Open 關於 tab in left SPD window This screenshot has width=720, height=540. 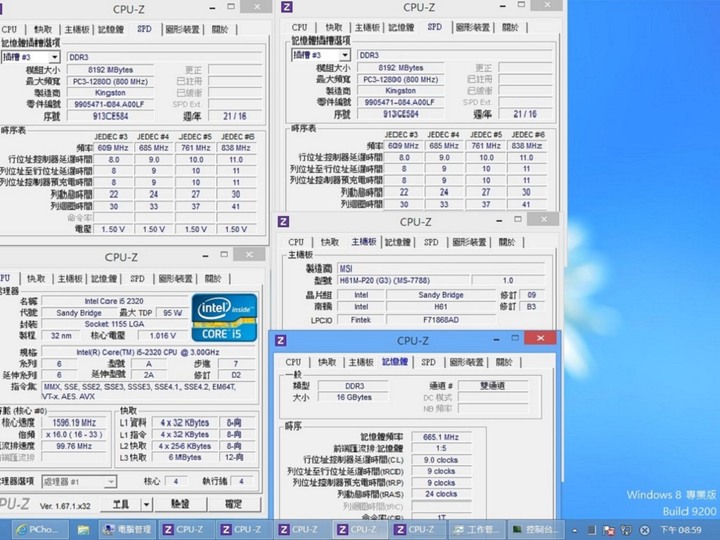(220, 29)
